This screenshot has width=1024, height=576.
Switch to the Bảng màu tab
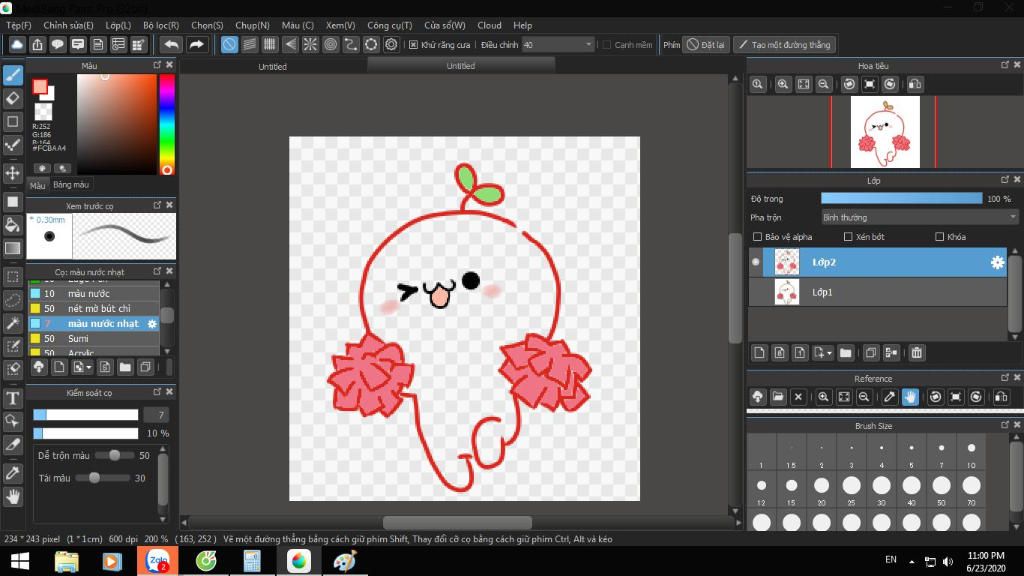pyautogui.click(x=71, y=185)
